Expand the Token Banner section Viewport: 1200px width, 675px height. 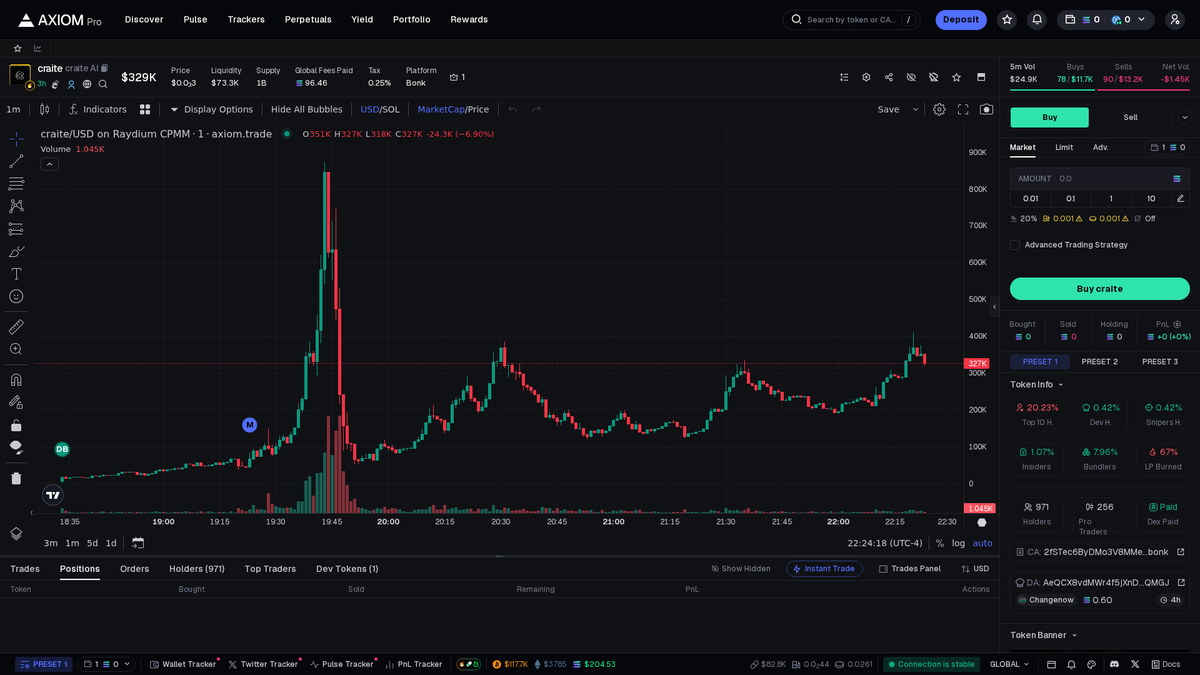click(1044, 635)
